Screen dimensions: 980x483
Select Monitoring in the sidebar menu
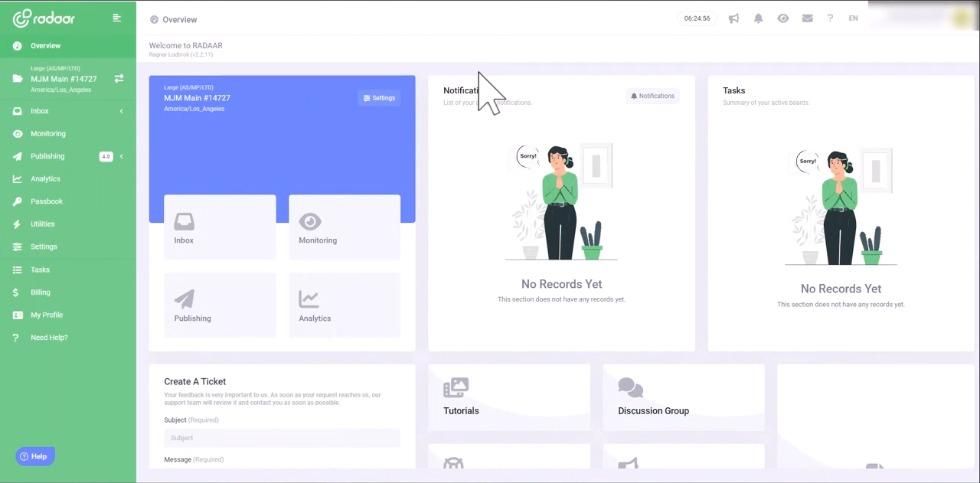click(x=48, y=134)
